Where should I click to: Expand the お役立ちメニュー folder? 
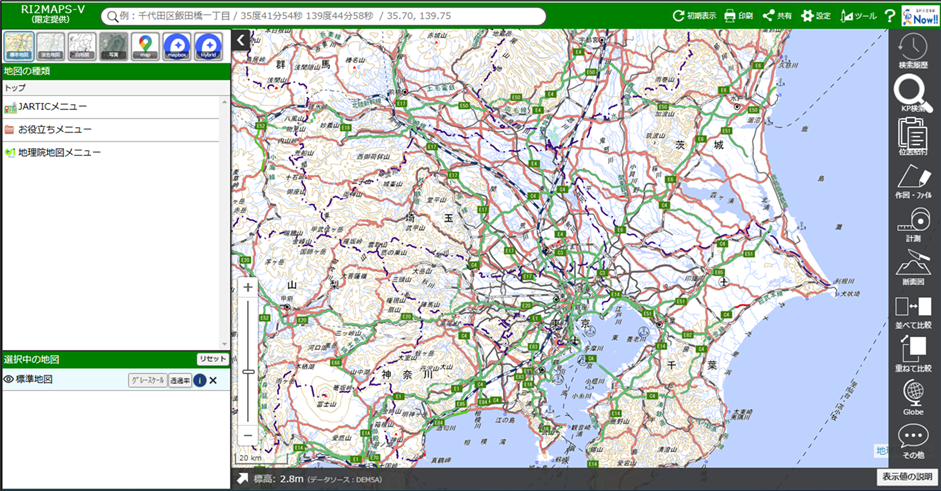pyautogui.click(x=54, y=129)
